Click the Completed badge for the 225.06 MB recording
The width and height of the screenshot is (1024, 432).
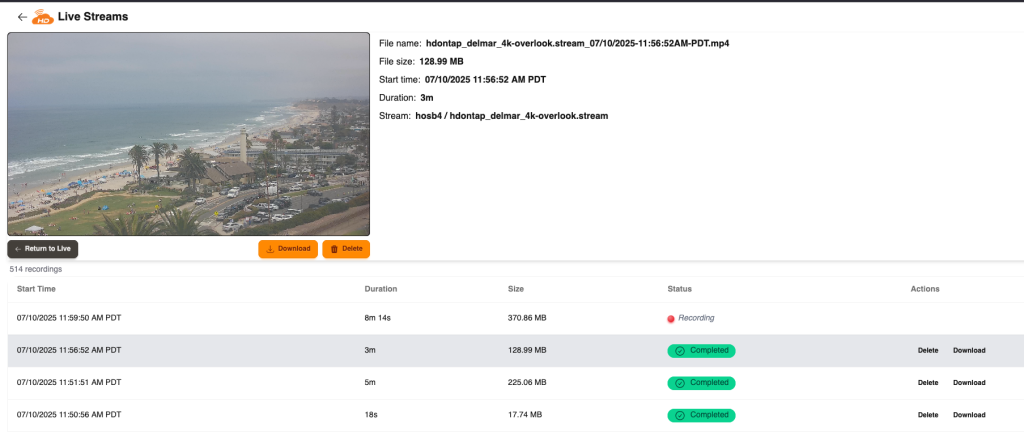point(701,383)
